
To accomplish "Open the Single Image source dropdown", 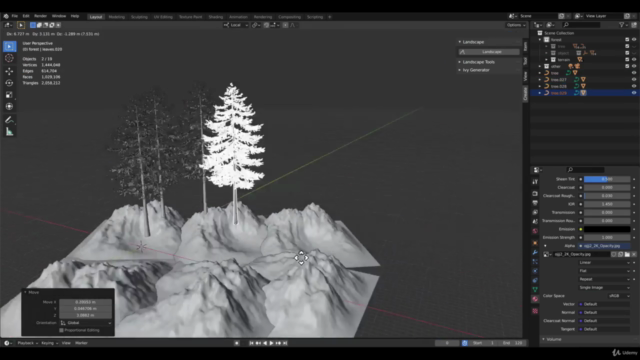I will pos(604,288).
